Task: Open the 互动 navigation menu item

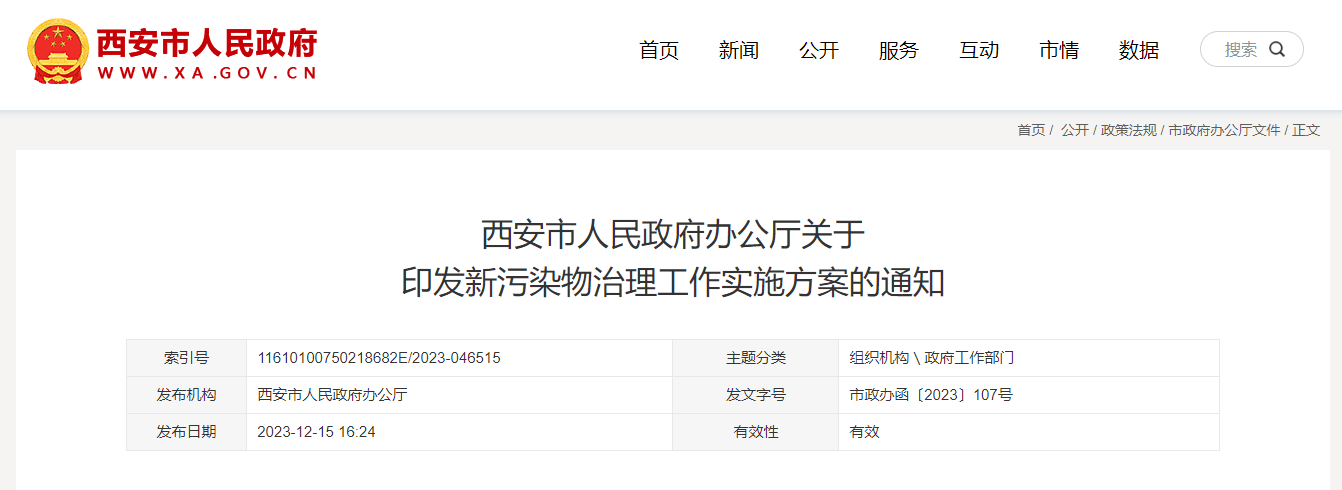Action: [x=979, y=50]
